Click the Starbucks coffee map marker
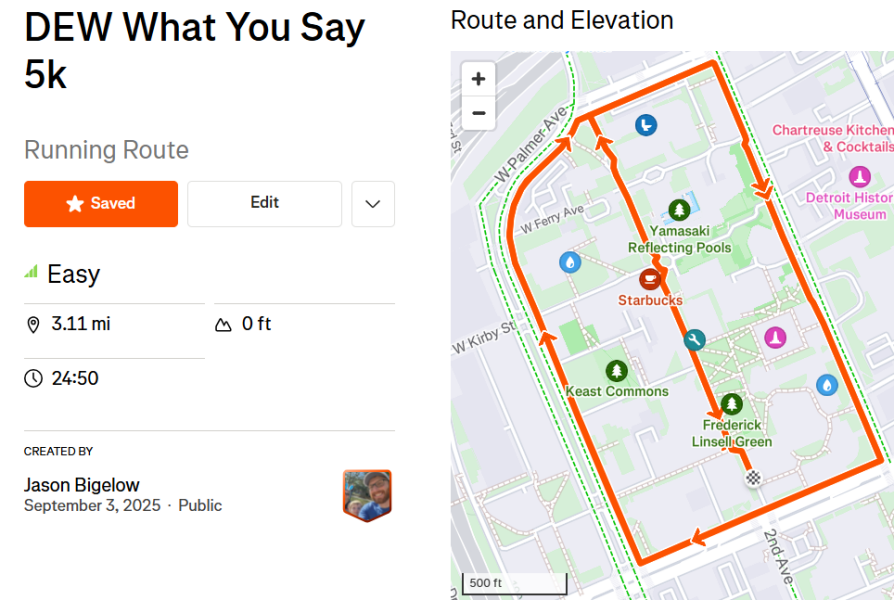 [x=649, y=279]
